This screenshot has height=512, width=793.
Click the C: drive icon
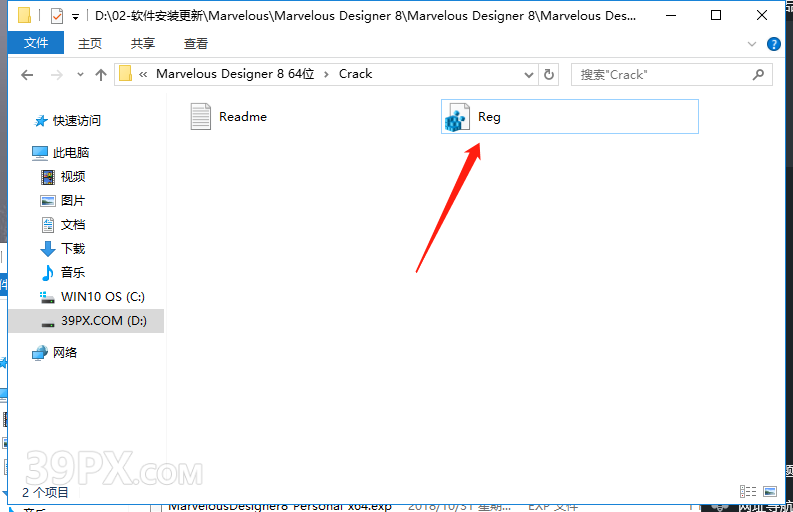coord(47,297)
